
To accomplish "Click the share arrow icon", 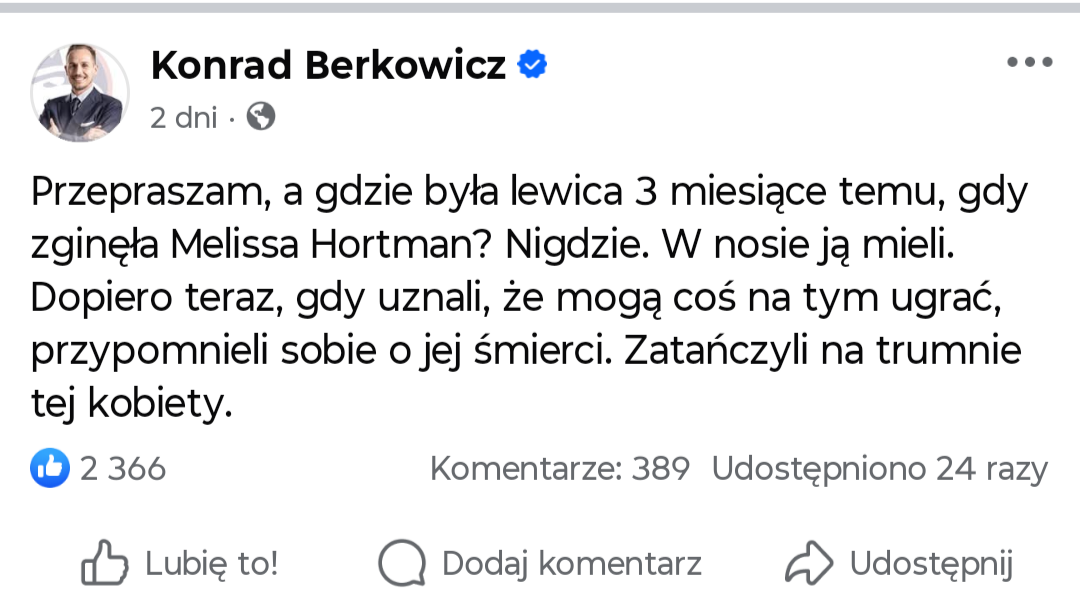I will click(x=809, y=563).
